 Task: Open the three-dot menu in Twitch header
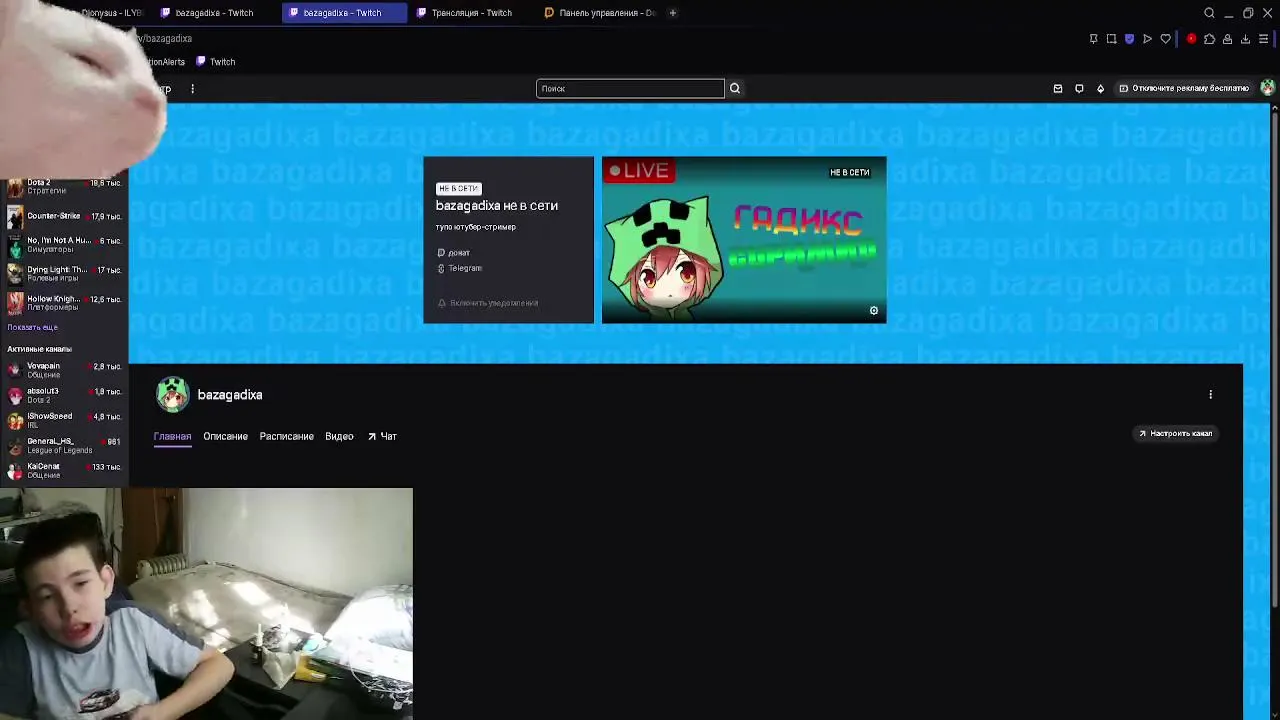(192, 89)
